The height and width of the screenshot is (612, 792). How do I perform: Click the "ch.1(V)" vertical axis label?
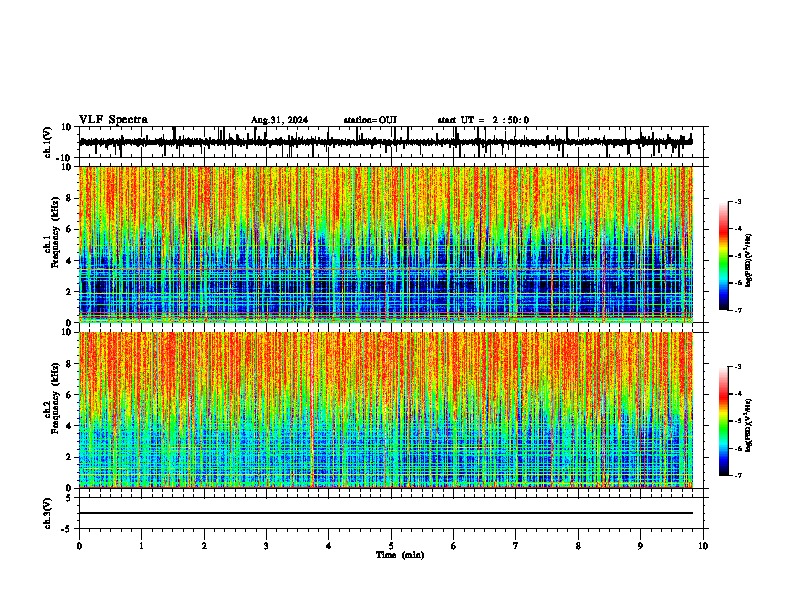[x=48, y=142]
